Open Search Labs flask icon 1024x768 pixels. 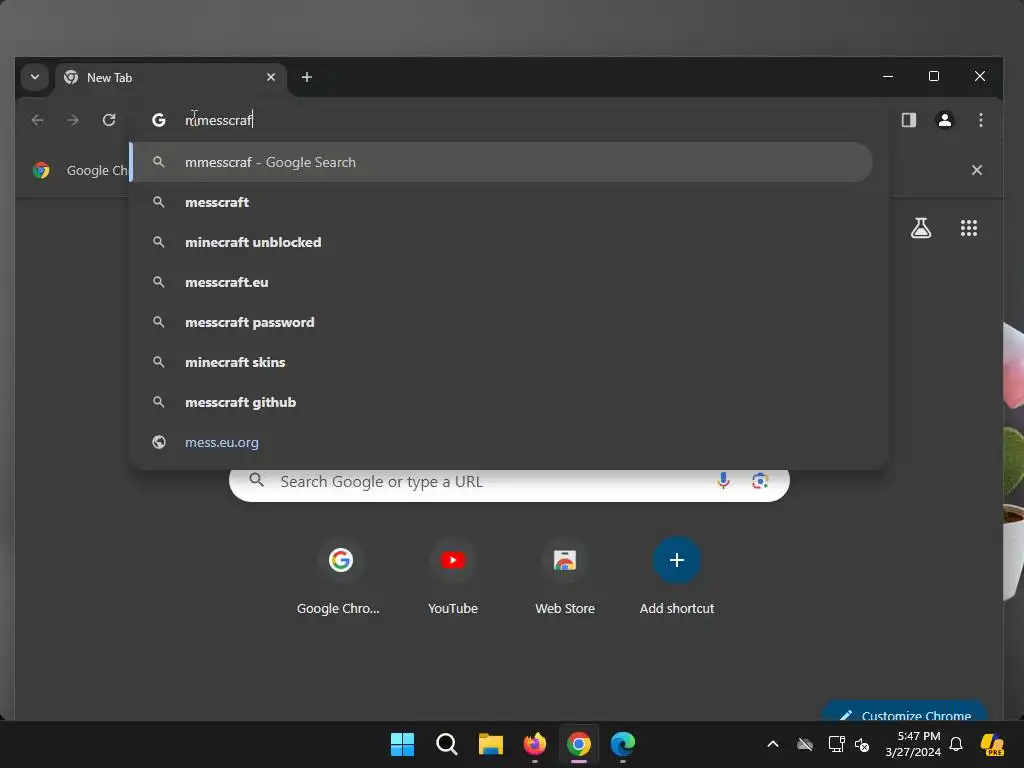click(x=921, y=228)
